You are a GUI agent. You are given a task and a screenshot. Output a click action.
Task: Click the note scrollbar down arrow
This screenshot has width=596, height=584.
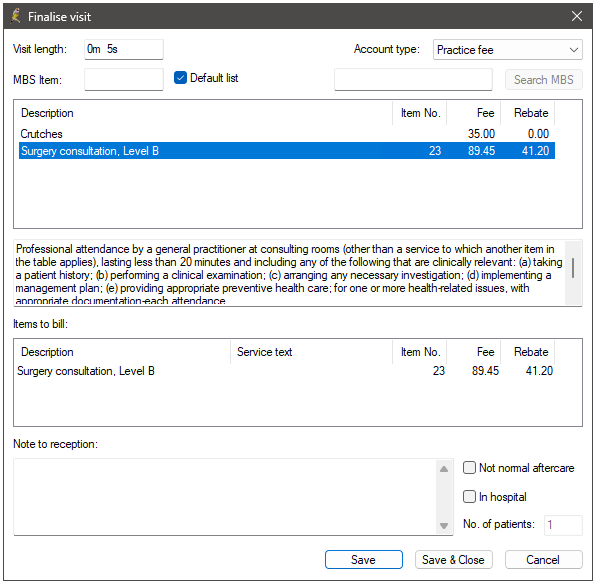click(x=444, y=525)
